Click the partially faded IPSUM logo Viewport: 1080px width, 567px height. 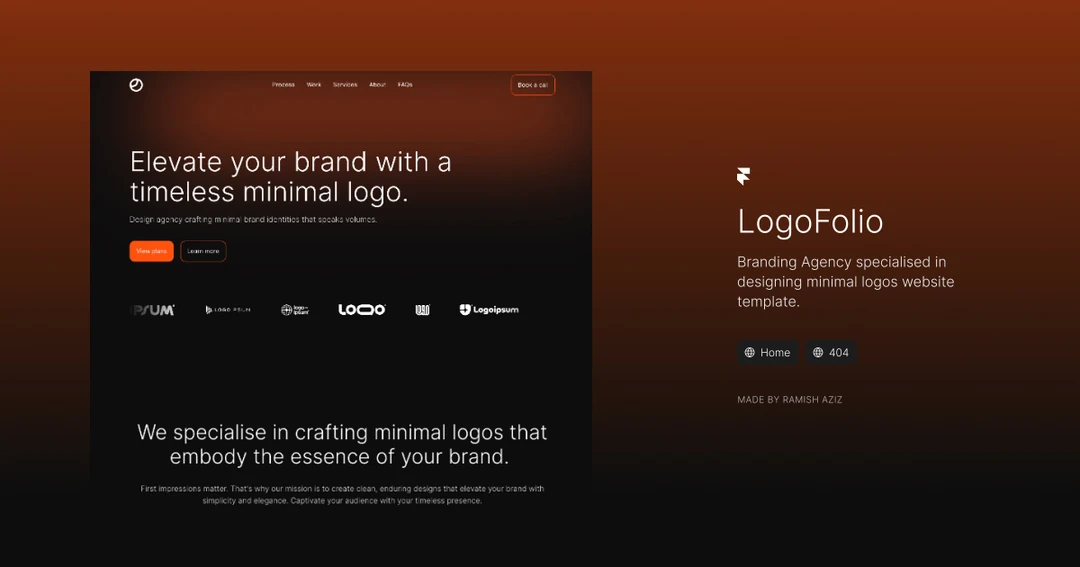pos(152,310)
